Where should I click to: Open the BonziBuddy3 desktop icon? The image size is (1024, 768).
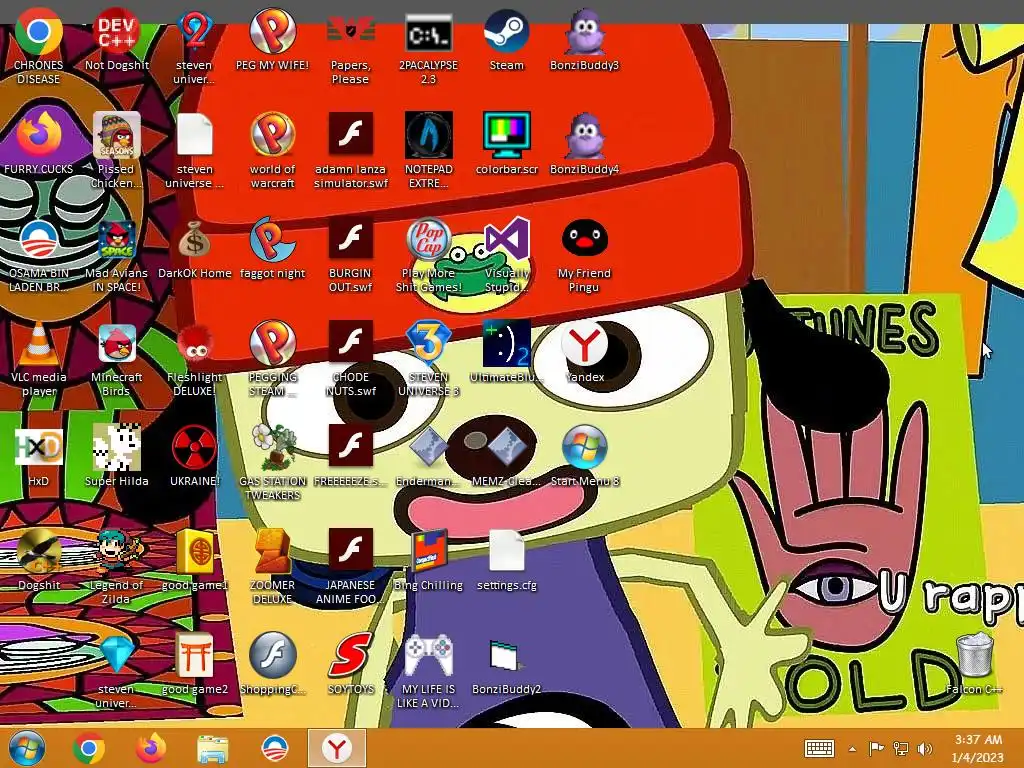(x=584, y=33)
